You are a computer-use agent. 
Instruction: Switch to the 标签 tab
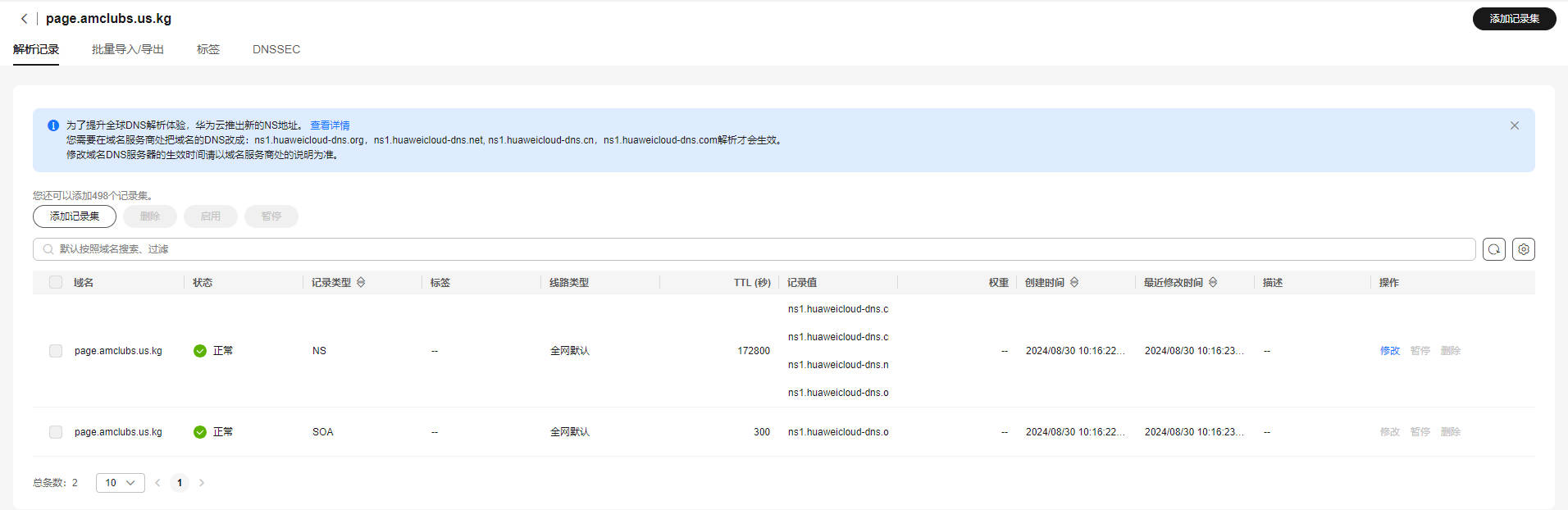[207, 49]
